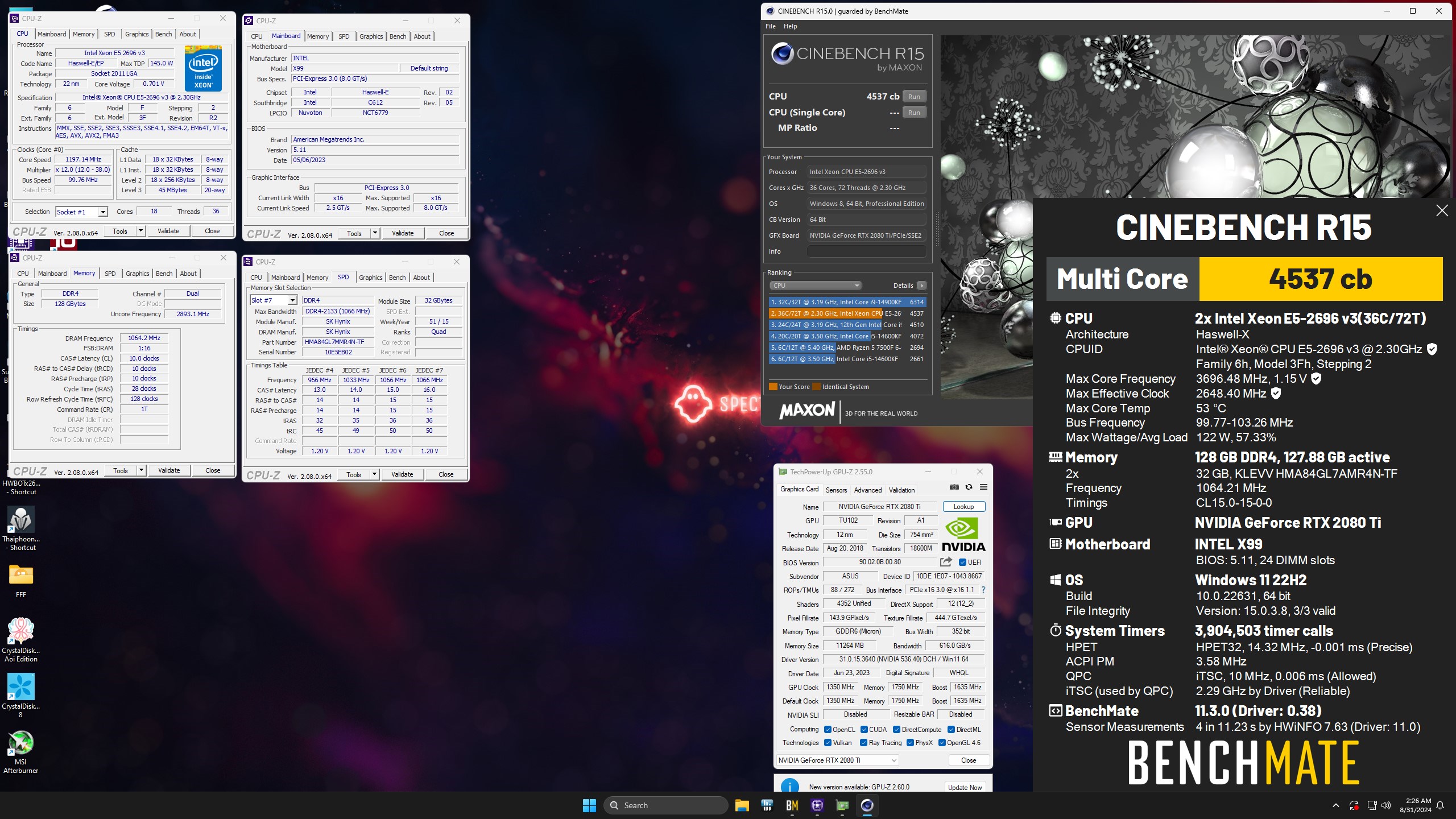This screenshot has width=1456, height=819.
Task: Open Graphics tab in CPU-Z SPD window
Action: click(371, 278)
